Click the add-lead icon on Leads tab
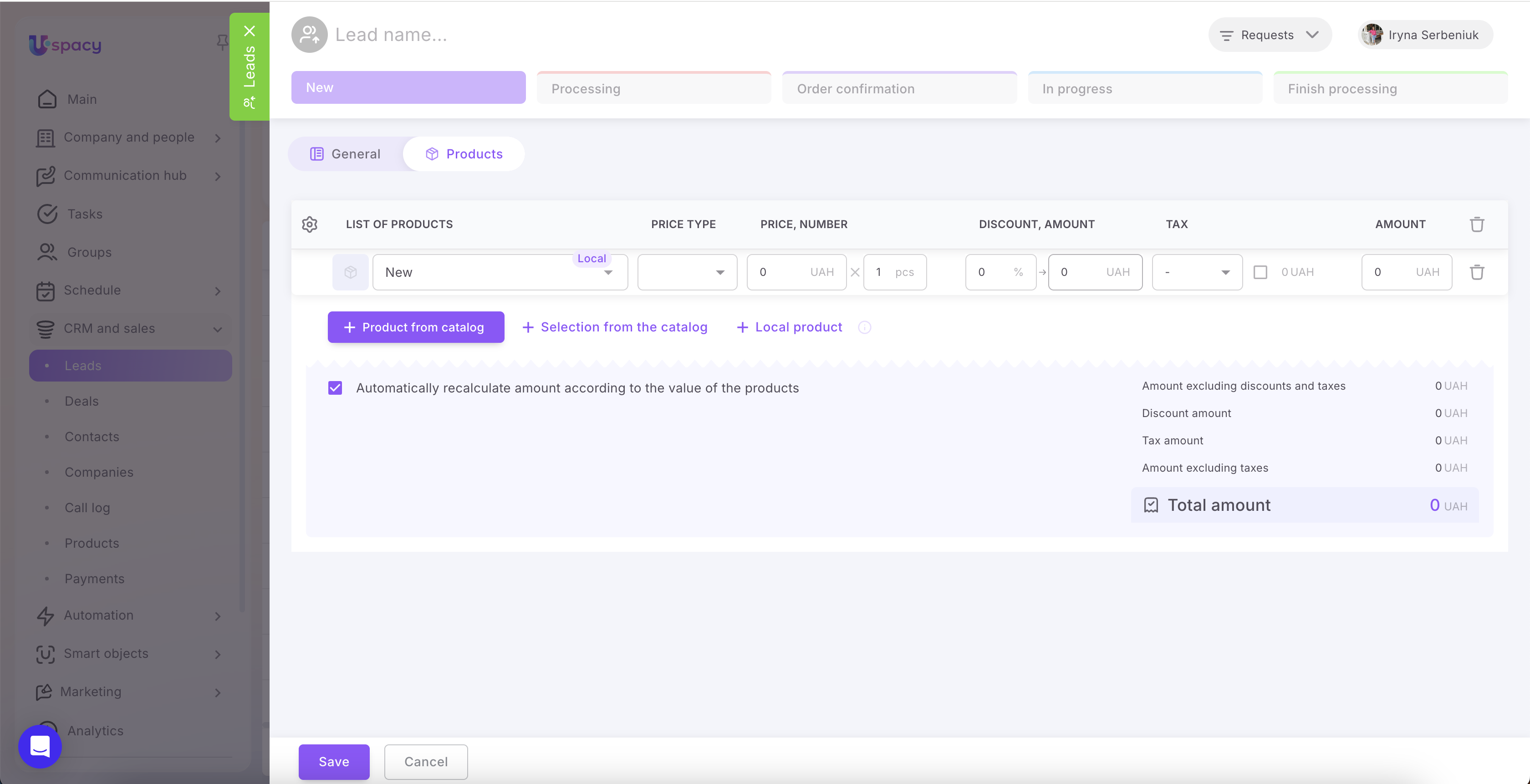 coord(250,103)
